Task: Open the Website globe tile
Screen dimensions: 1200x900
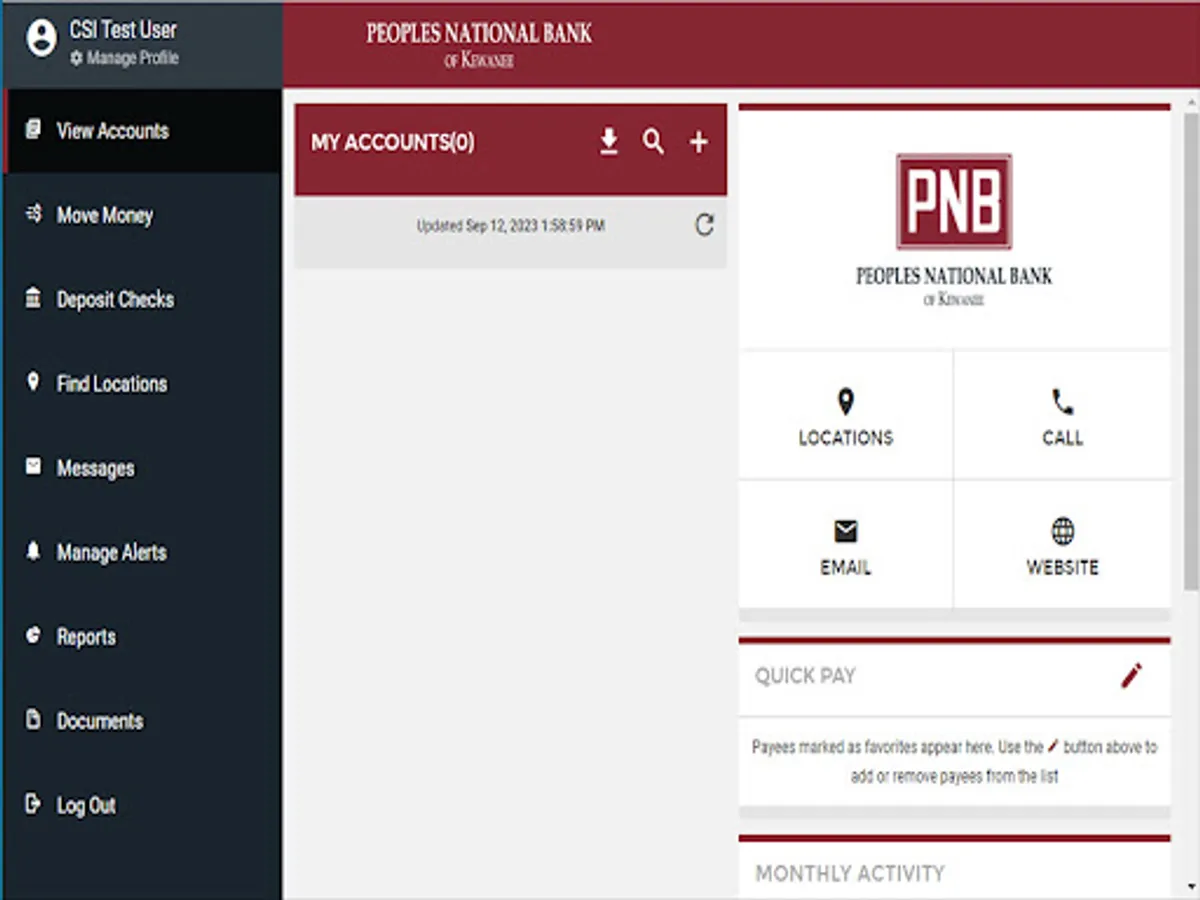Action: click(1062, 545)
